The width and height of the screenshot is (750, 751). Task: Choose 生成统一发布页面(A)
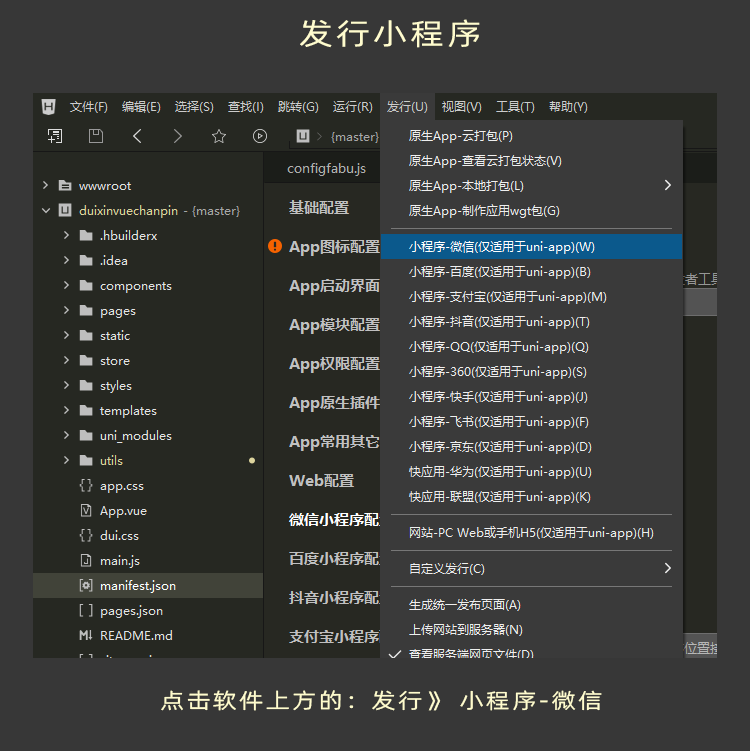pos(531,604)
